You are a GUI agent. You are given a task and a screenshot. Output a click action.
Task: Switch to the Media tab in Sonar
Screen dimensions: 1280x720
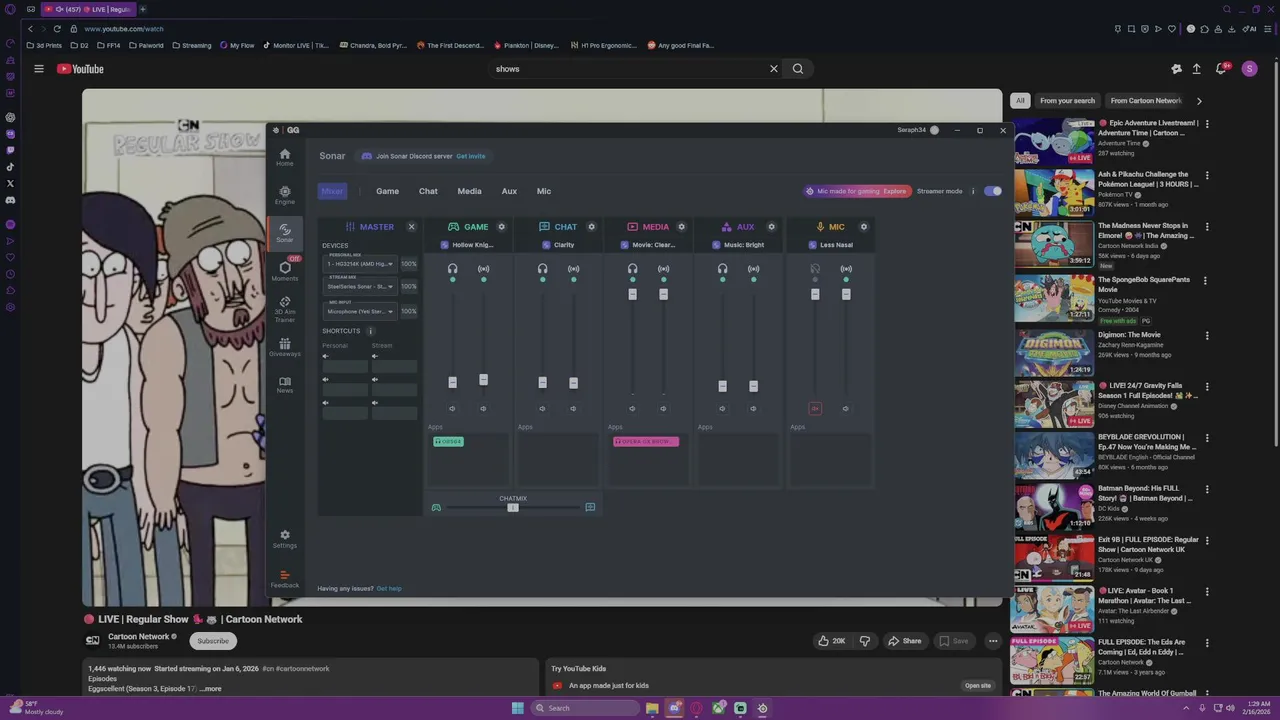click(469, 191)
